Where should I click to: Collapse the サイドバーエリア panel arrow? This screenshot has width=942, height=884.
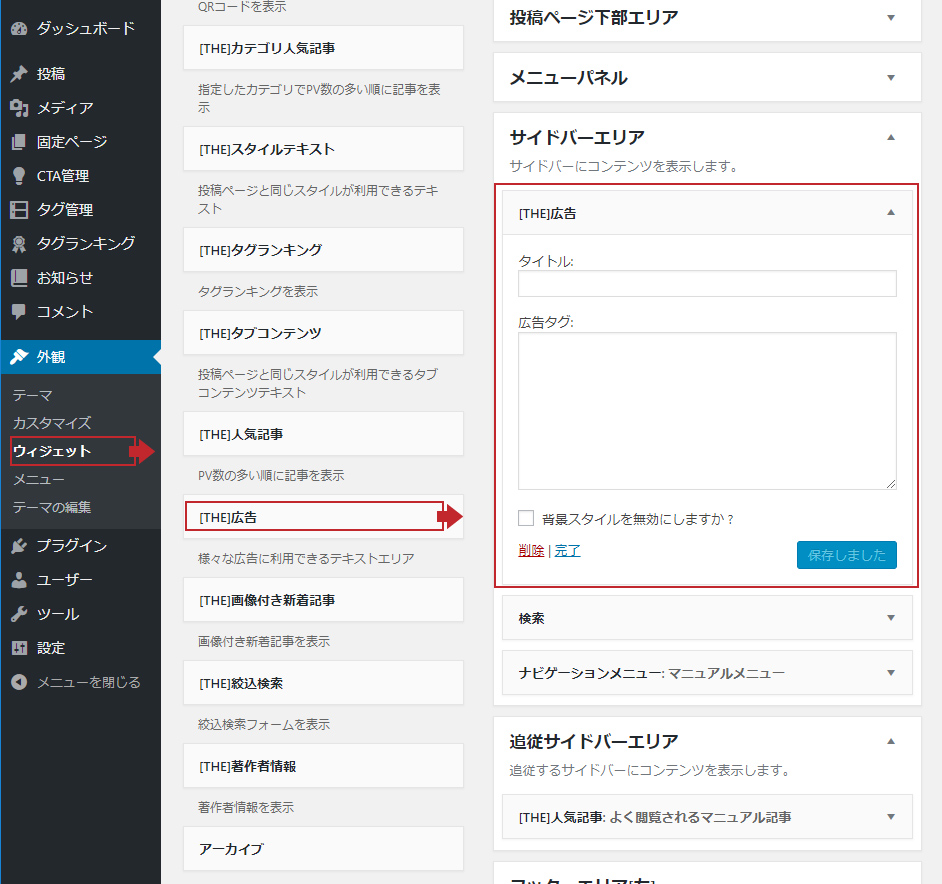[x=891, y=137]
